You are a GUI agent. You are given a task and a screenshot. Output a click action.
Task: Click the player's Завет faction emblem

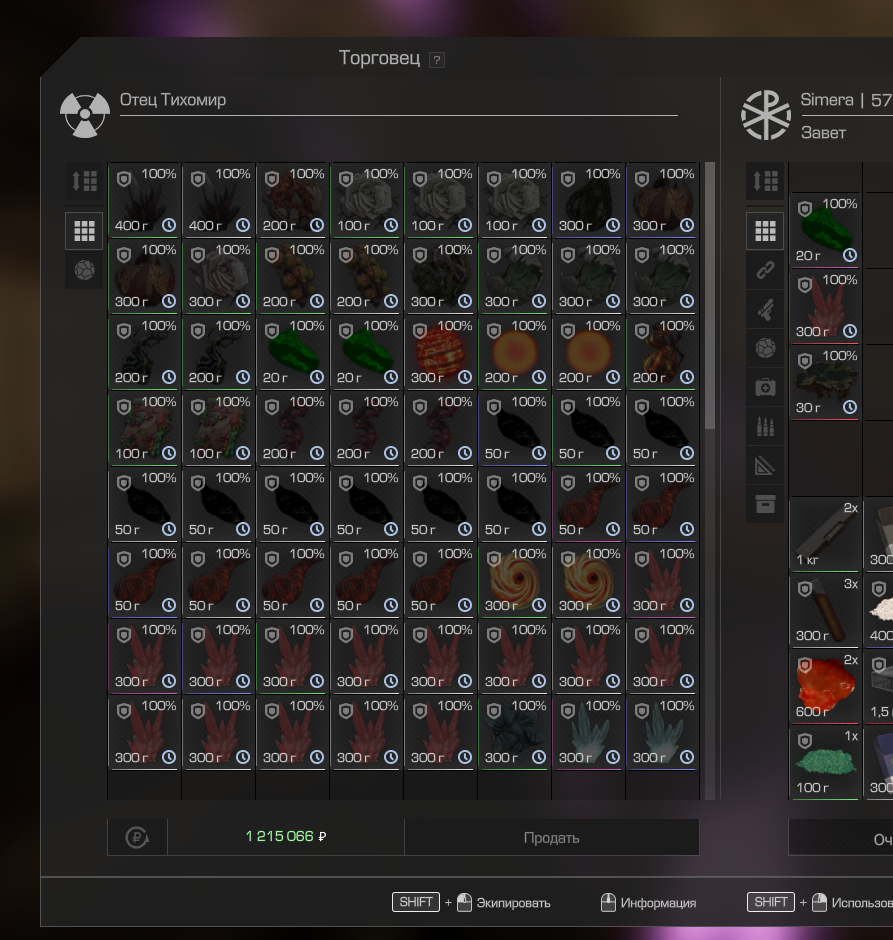click(765, 115)
